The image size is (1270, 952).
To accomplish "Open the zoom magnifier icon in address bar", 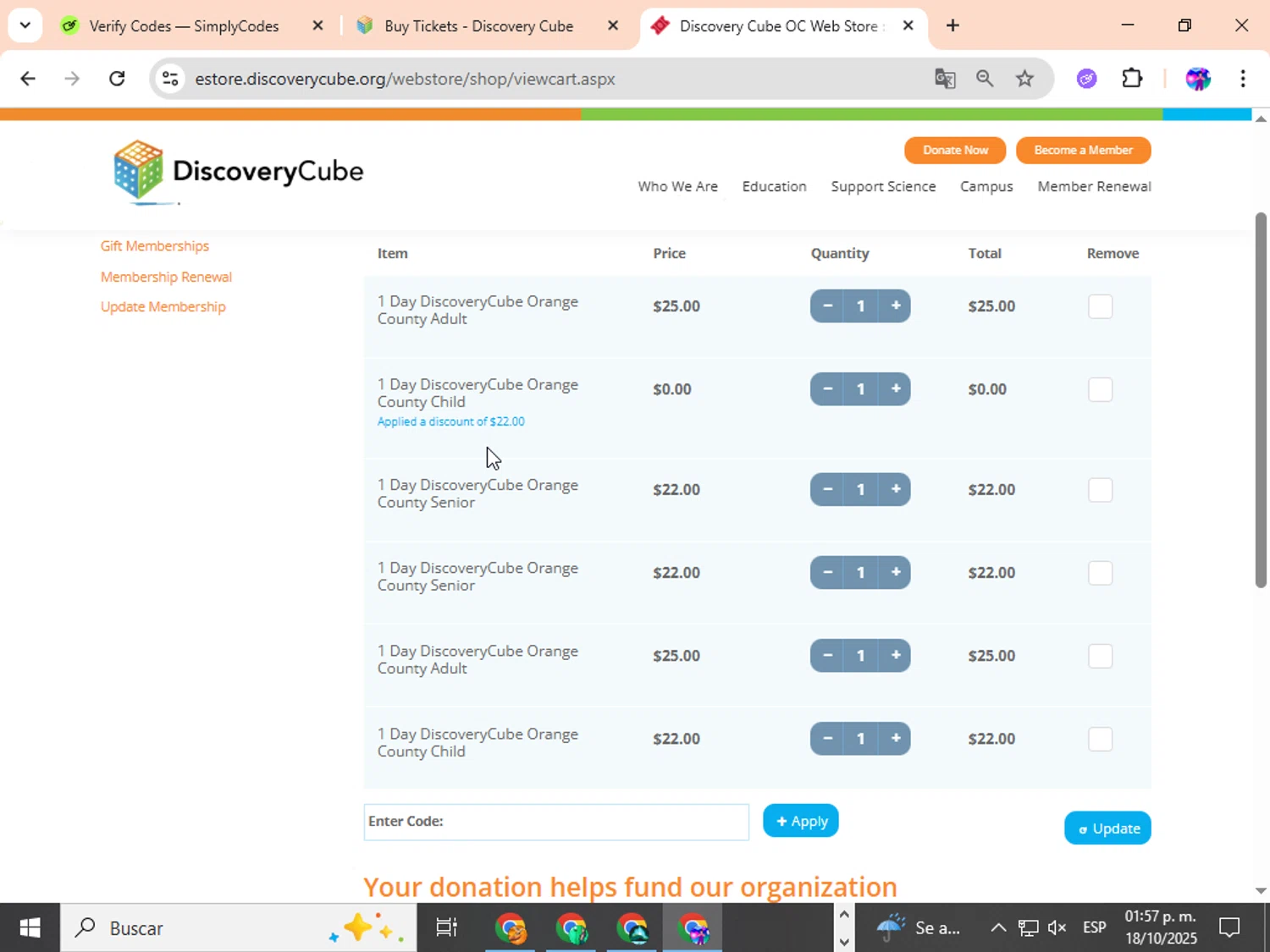I will tap(985, 79).
